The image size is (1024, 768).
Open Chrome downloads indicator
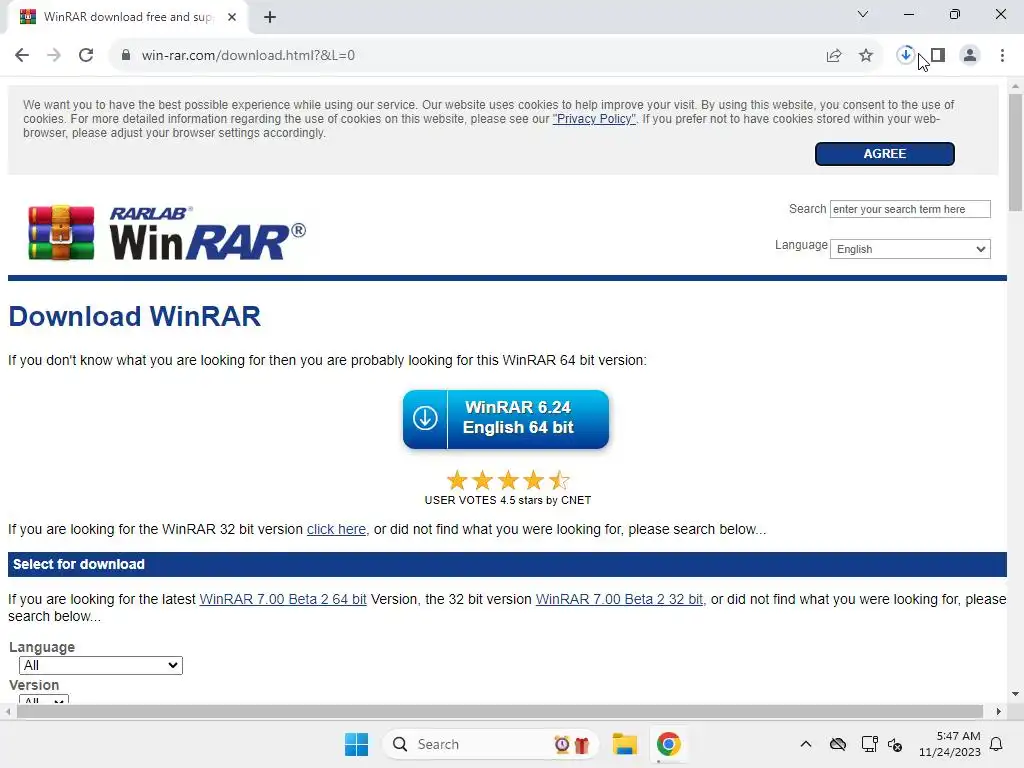906,56
